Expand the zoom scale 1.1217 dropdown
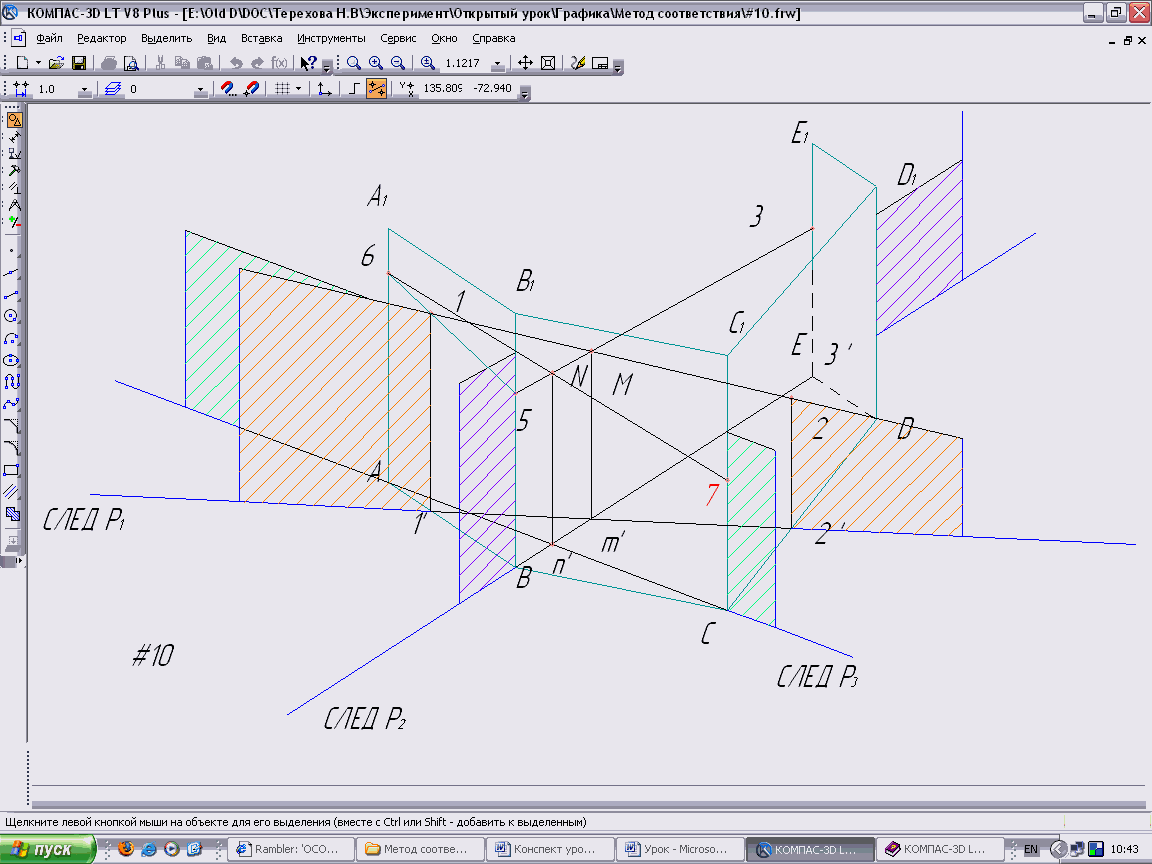 [x=497, y=64]
